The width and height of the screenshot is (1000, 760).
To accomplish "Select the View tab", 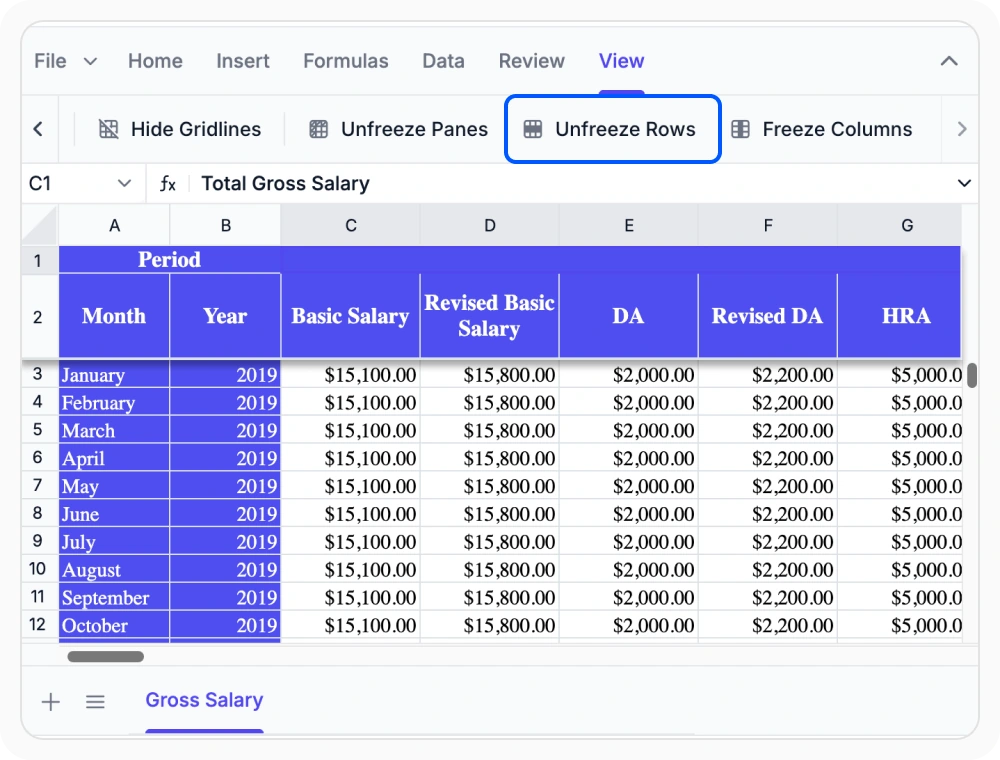I will pos(621,61).
